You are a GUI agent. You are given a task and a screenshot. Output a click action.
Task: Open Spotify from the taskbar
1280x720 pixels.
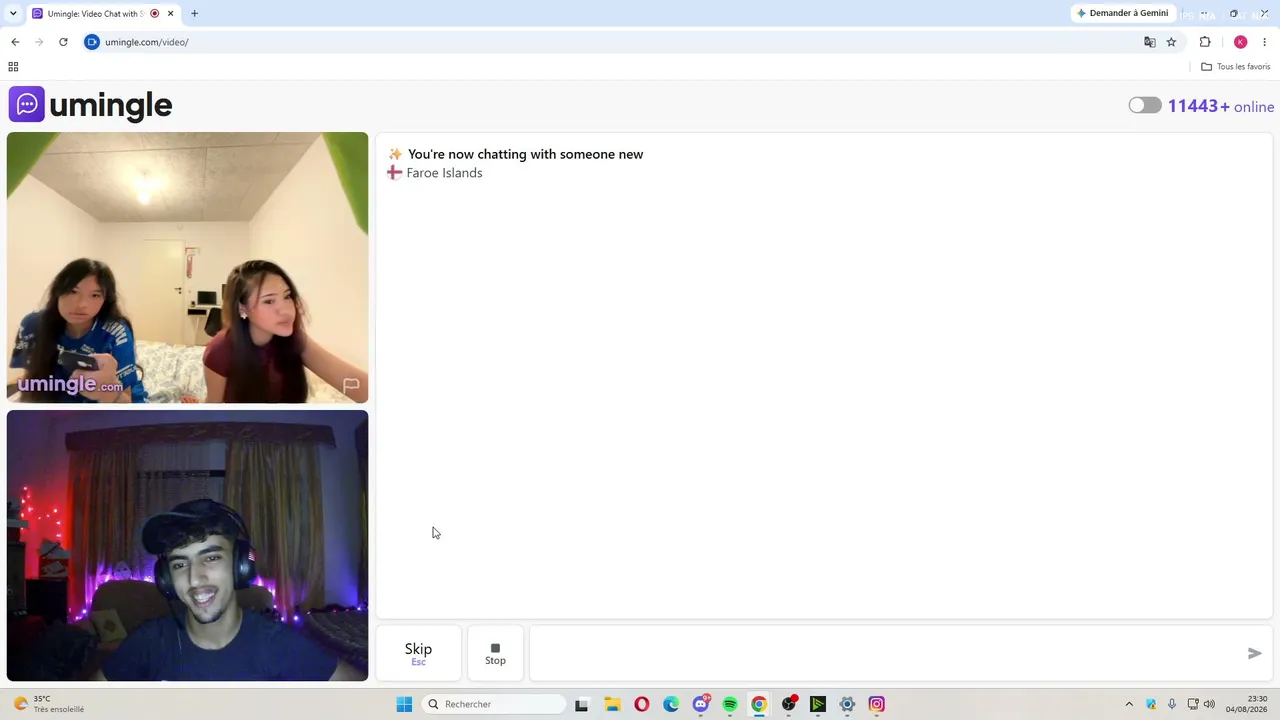click(730, 704)
